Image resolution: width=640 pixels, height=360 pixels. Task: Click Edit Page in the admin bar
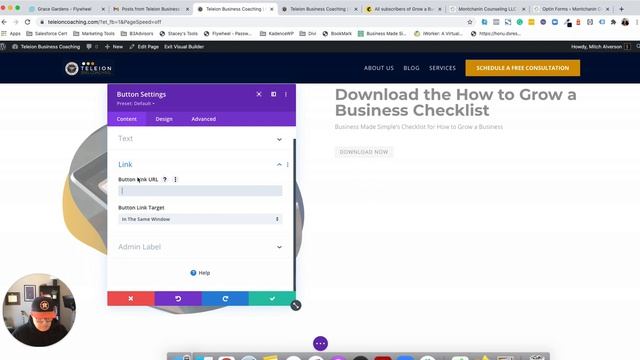(144, 47)
